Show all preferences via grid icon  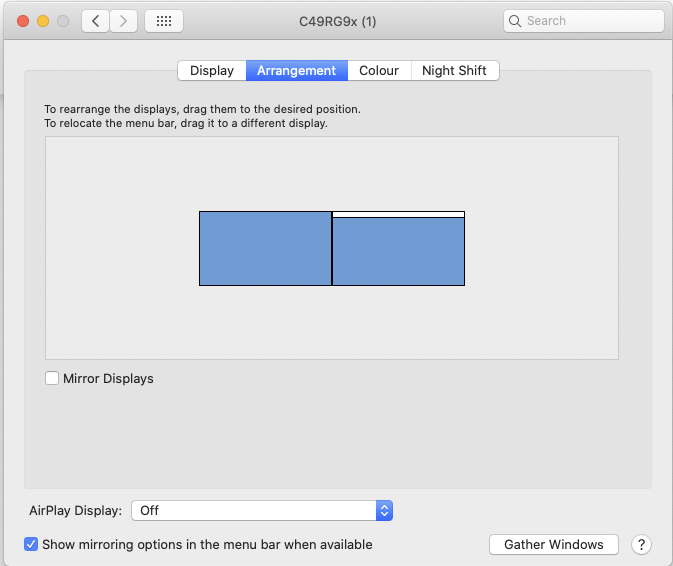(x=164, y=21)
